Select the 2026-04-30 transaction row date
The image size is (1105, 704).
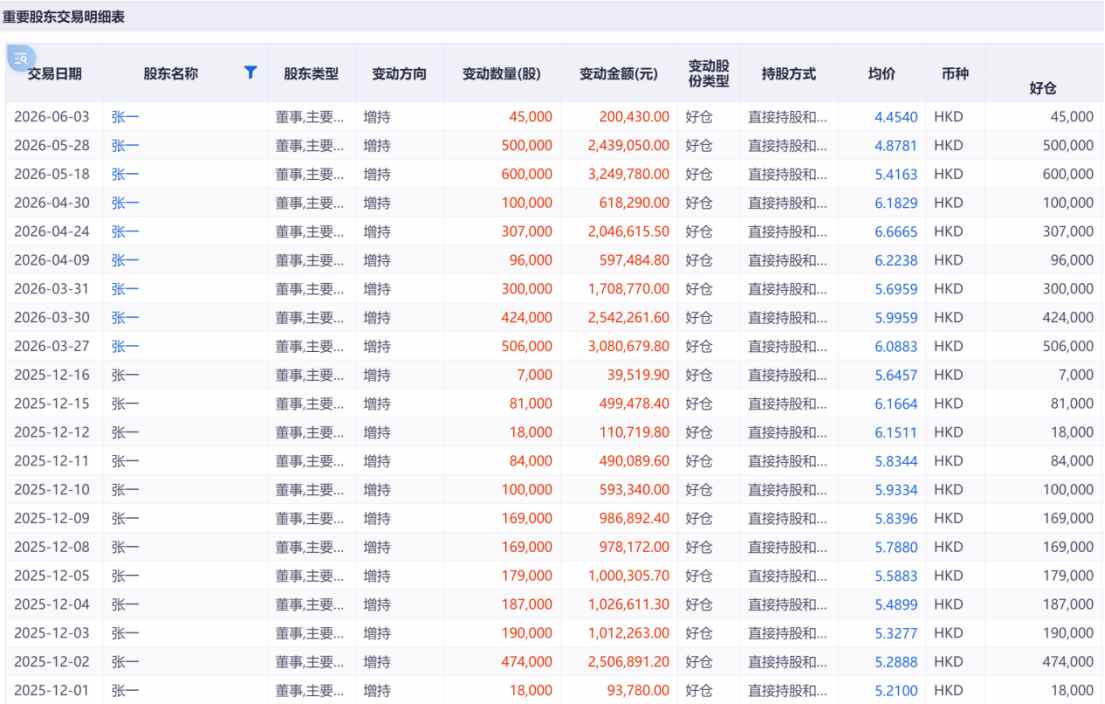(51, 203)
